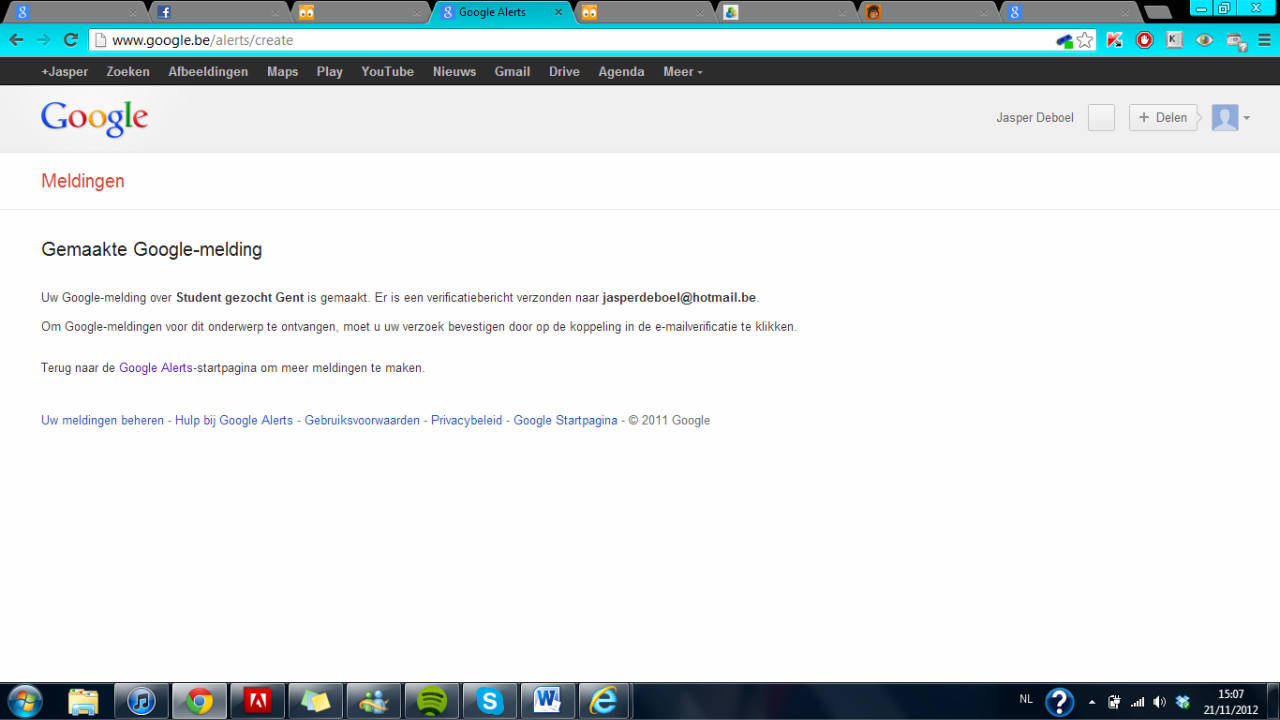Switch to the first Google tab
Viewport: 1280px width, 720px height.
coord(75,12)
